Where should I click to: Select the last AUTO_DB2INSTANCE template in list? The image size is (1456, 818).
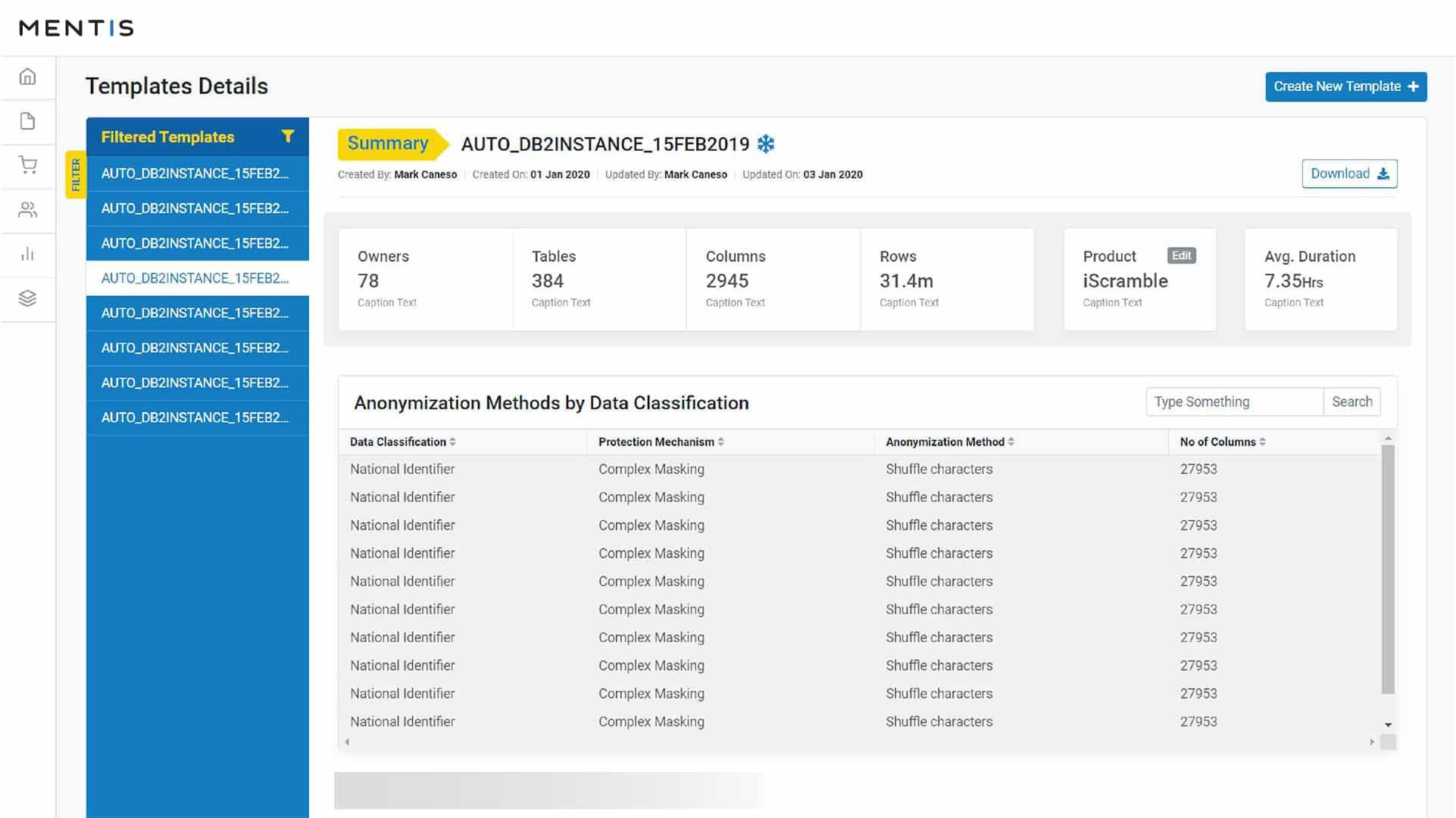pyautogui.click(x=195, y=417)
